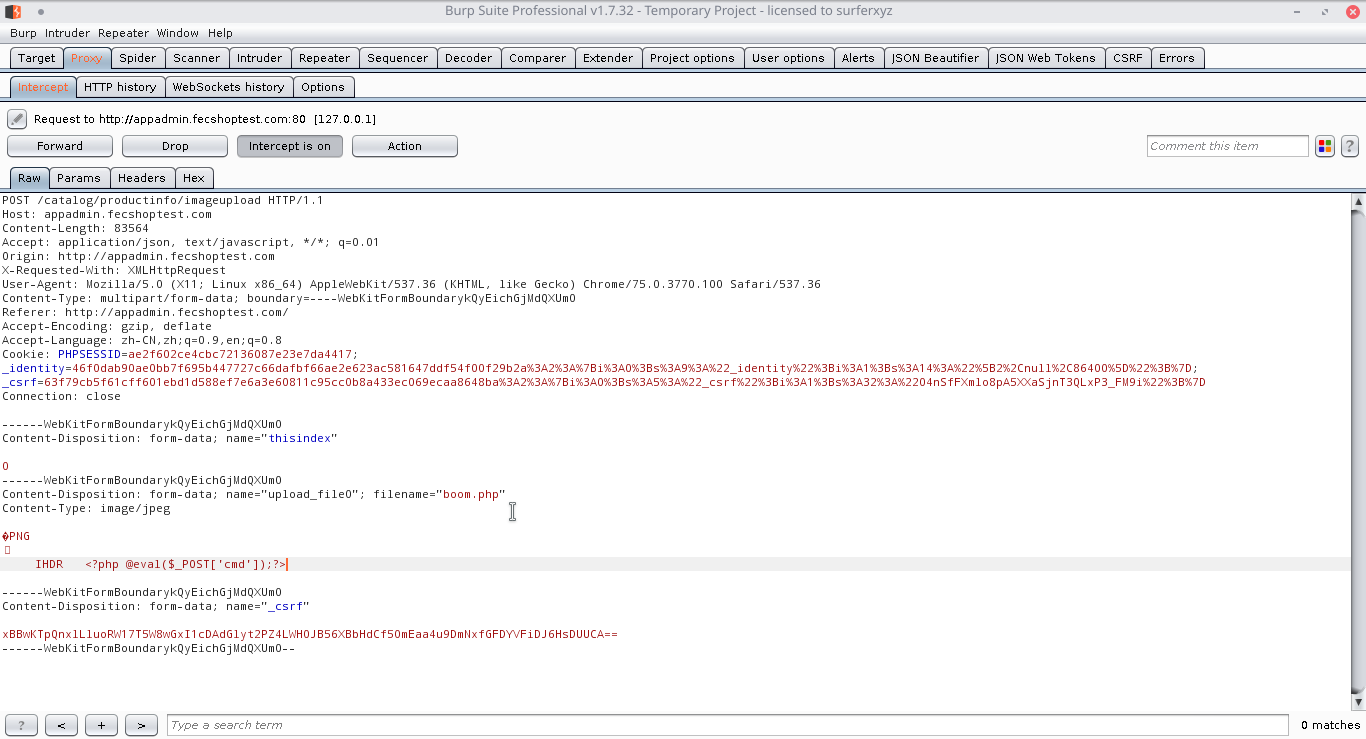Select the Proxy tab

coord(87,58)
